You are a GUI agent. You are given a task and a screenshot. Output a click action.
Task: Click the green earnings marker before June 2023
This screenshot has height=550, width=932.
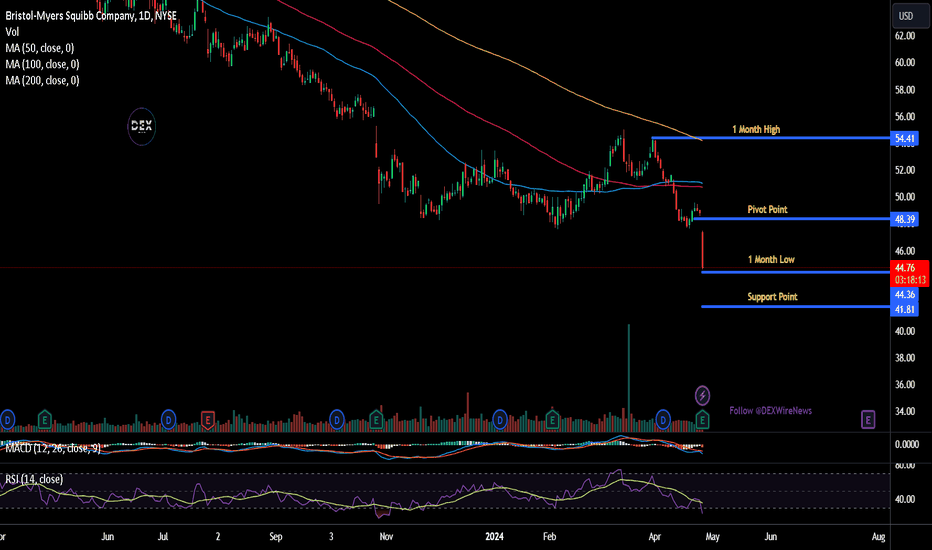45,420
